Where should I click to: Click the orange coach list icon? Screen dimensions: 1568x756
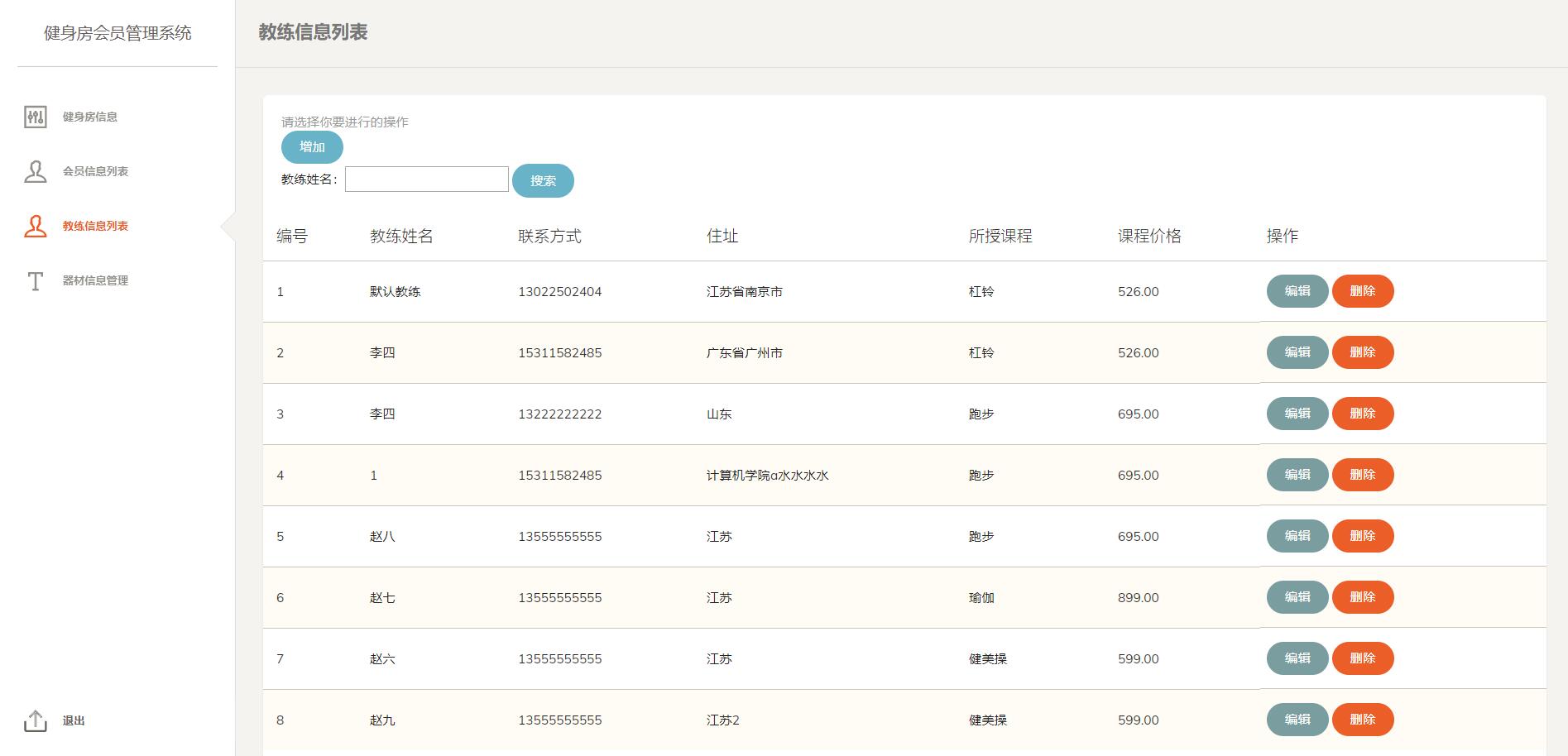pyautogui.click(x=35, y=226)
